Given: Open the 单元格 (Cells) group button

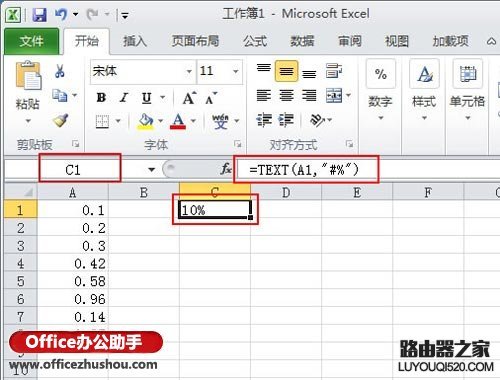Looking at the screenshot, I should pyautogui.click(x=467, y=91).
